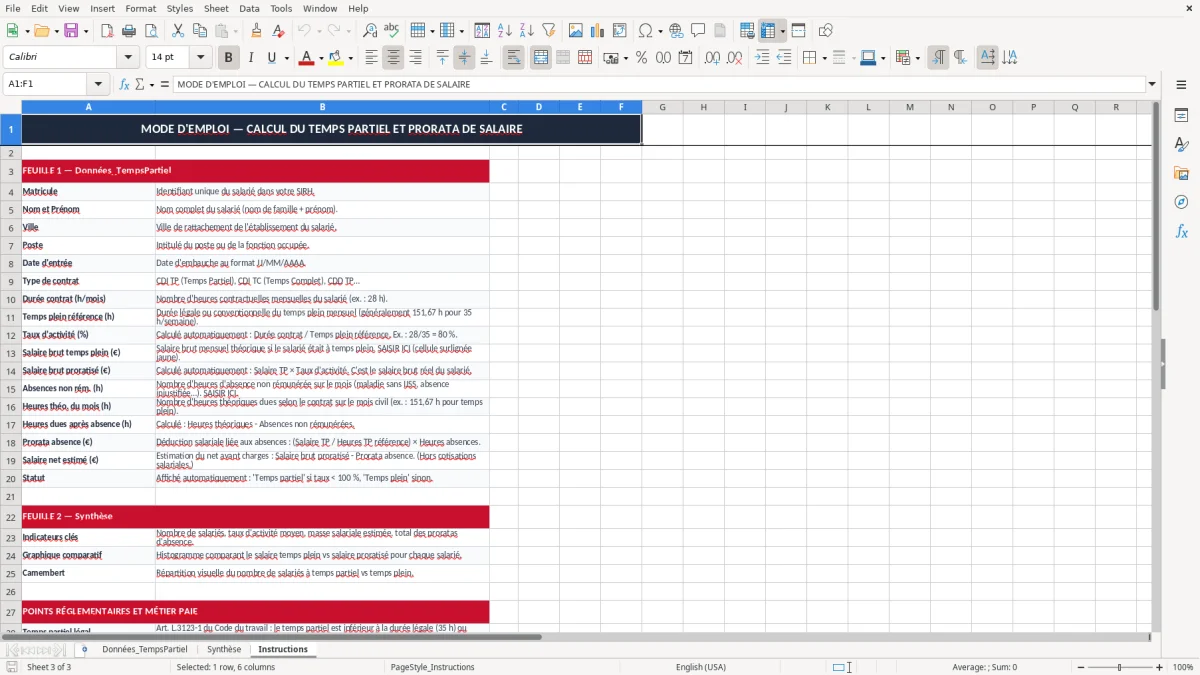This screenshot has width=1200, height=675.
Task: Select the Clone Formatting paintbrush
Action: pyautogui.click(x=257, y=31)
